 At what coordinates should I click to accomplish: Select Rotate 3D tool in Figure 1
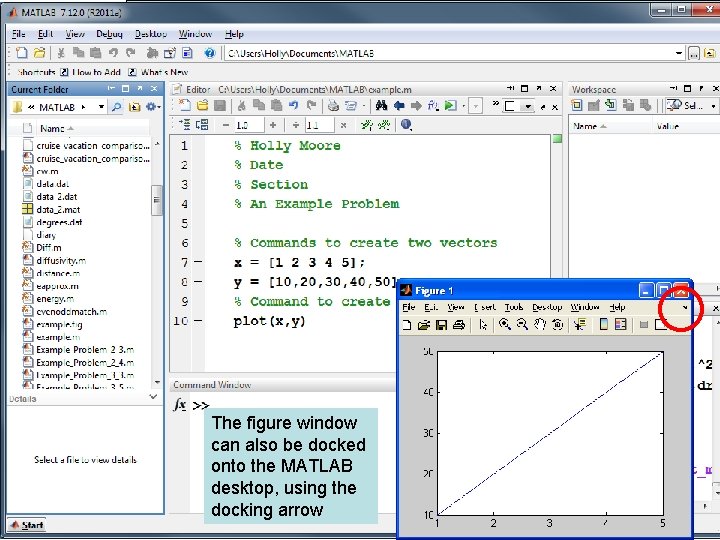(x=557, y=324)
